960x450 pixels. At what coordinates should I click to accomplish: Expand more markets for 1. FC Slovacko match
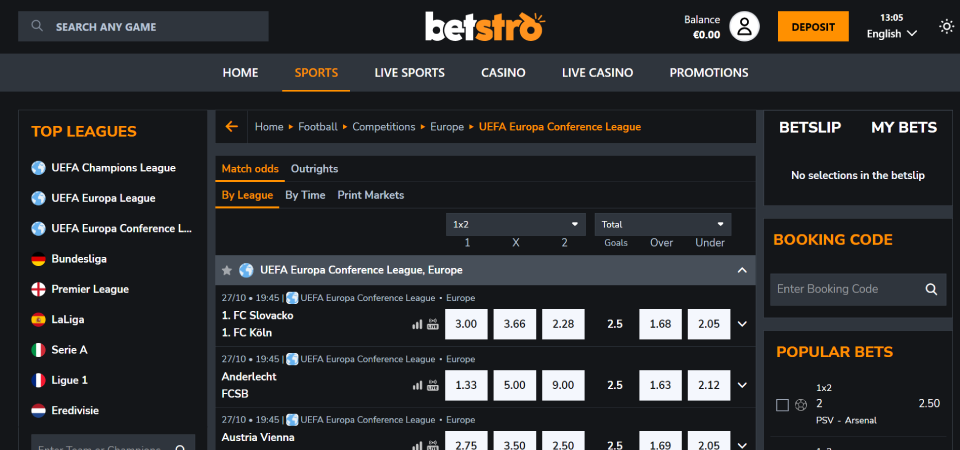point(743,324)
